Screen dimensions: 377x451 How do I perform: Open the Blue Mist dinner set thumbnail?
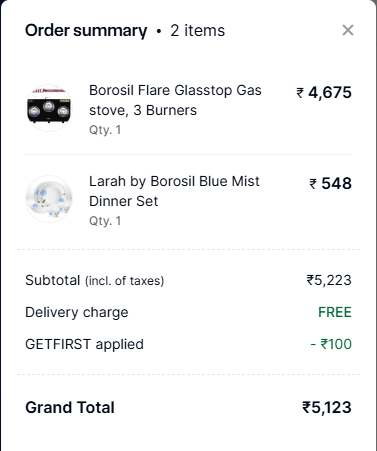click(x=49, y=199)
